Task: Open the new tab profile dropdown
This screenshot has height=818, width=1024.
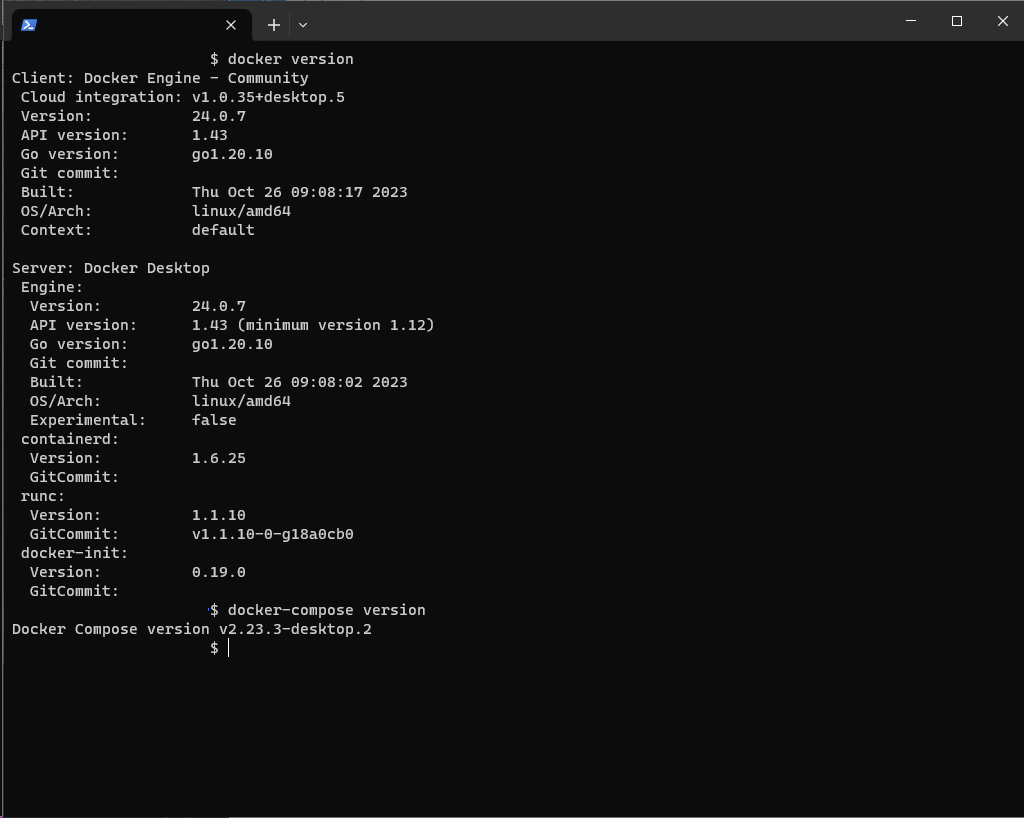Action: coord(302,25)
